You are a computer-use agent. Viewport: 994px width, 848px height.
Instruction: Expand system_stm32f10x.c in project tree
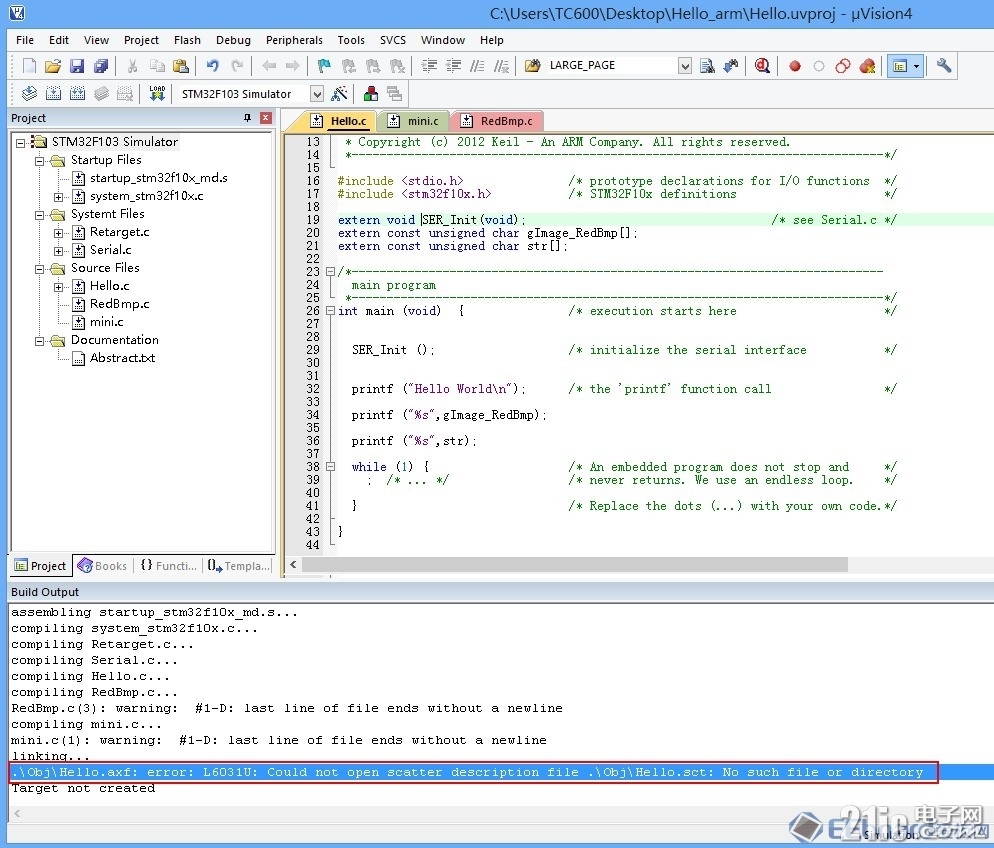(x=58, y=197)
